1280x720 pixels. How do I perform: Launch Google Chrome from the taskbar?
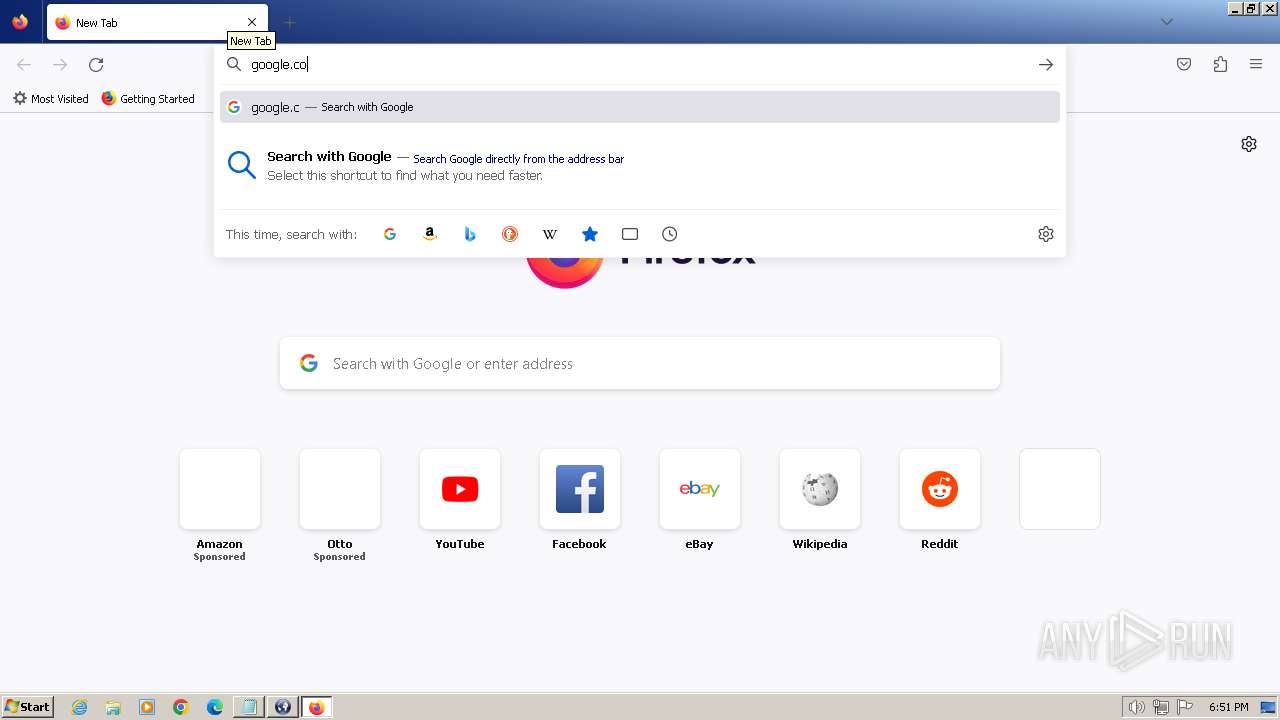point(181,707)
